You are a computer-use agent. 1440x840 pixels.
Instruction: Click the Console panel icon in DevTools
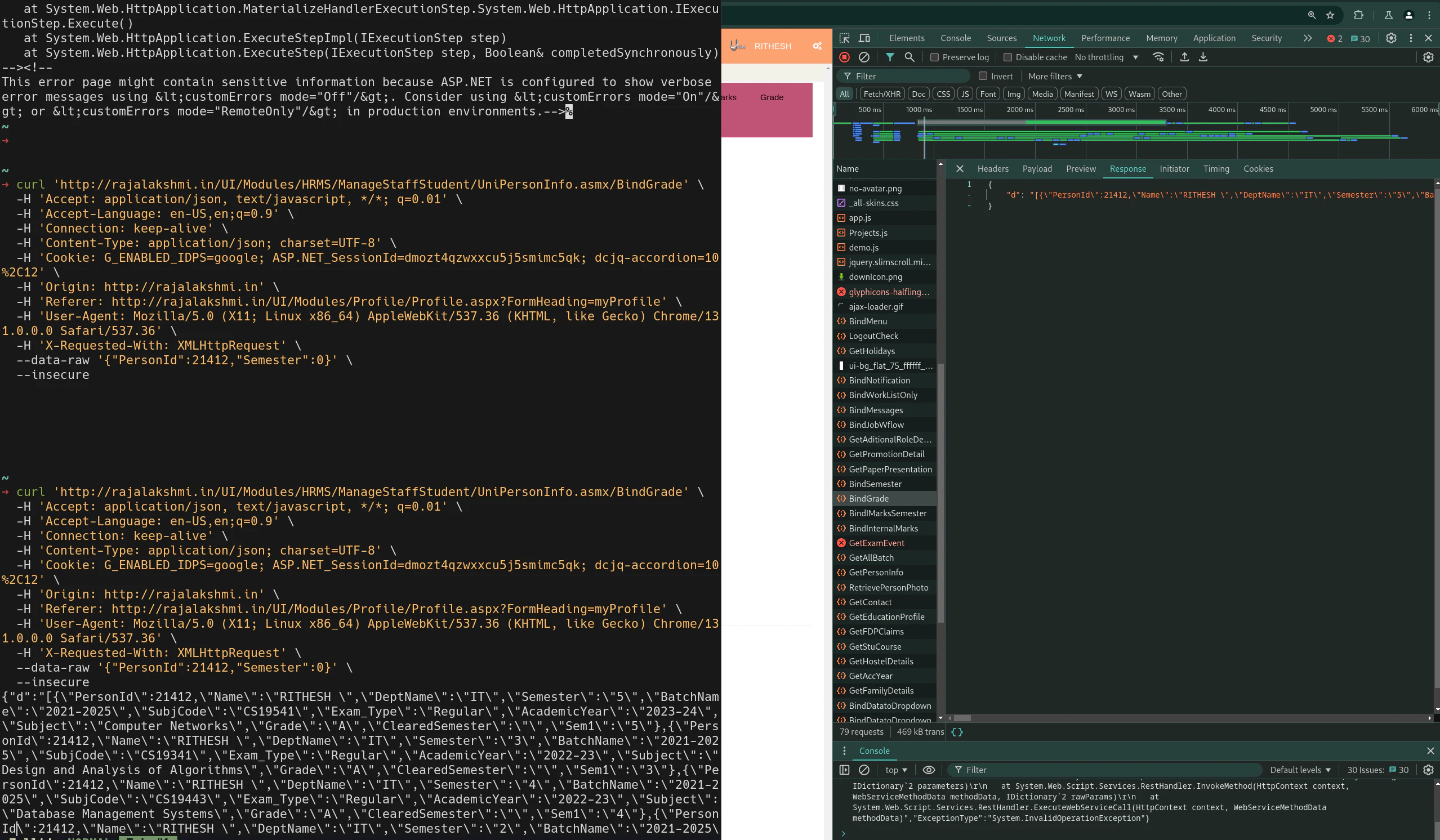tap(956, 39)
